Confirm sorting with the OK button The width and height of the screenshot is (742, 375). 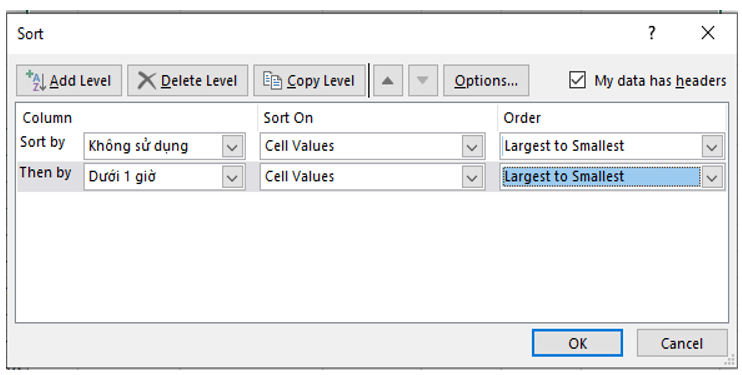coord(577,343)
